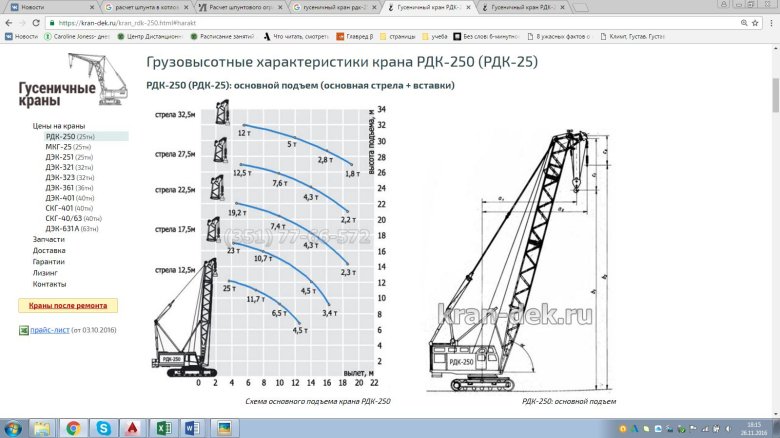
Task: Open the МКГ-25 crane page link
Action: [60, 146]
